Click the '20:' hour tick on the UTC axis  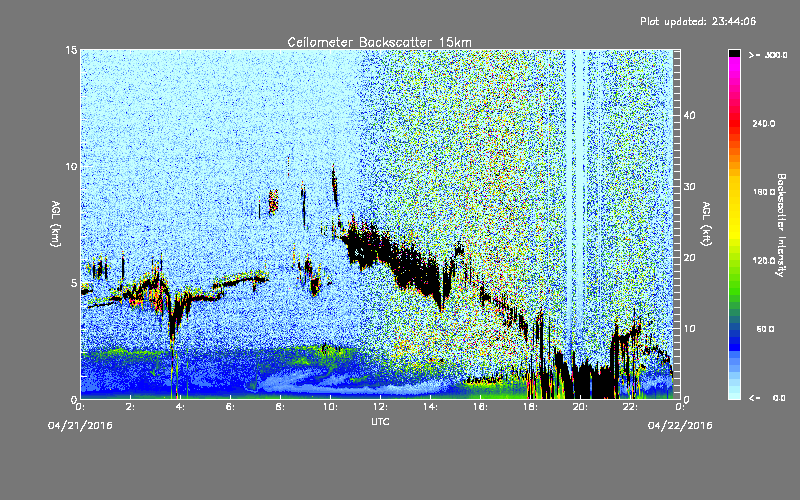pos(581,407)
